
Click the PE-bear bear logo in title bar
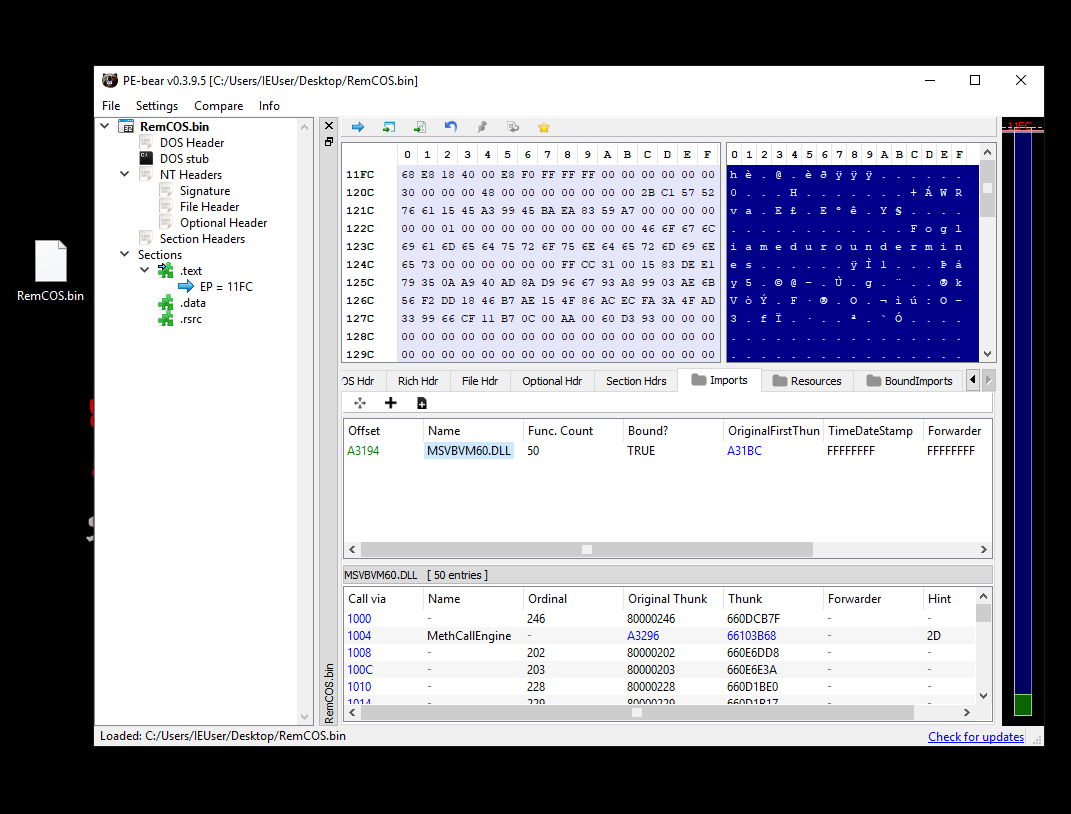110,81
